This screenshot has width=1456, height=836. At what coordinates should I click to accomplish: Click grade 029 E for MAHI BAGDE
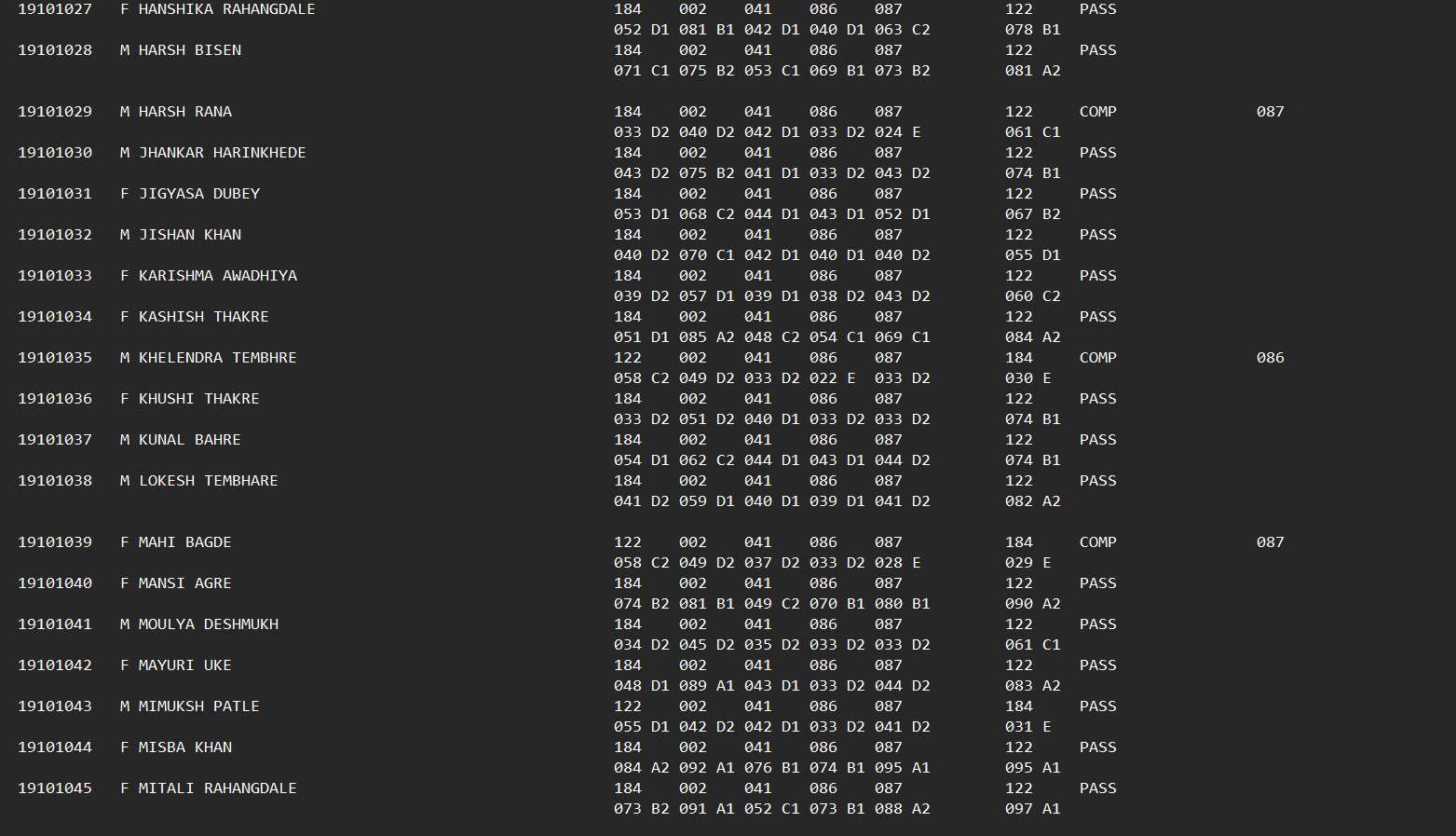coord(1028,563)
